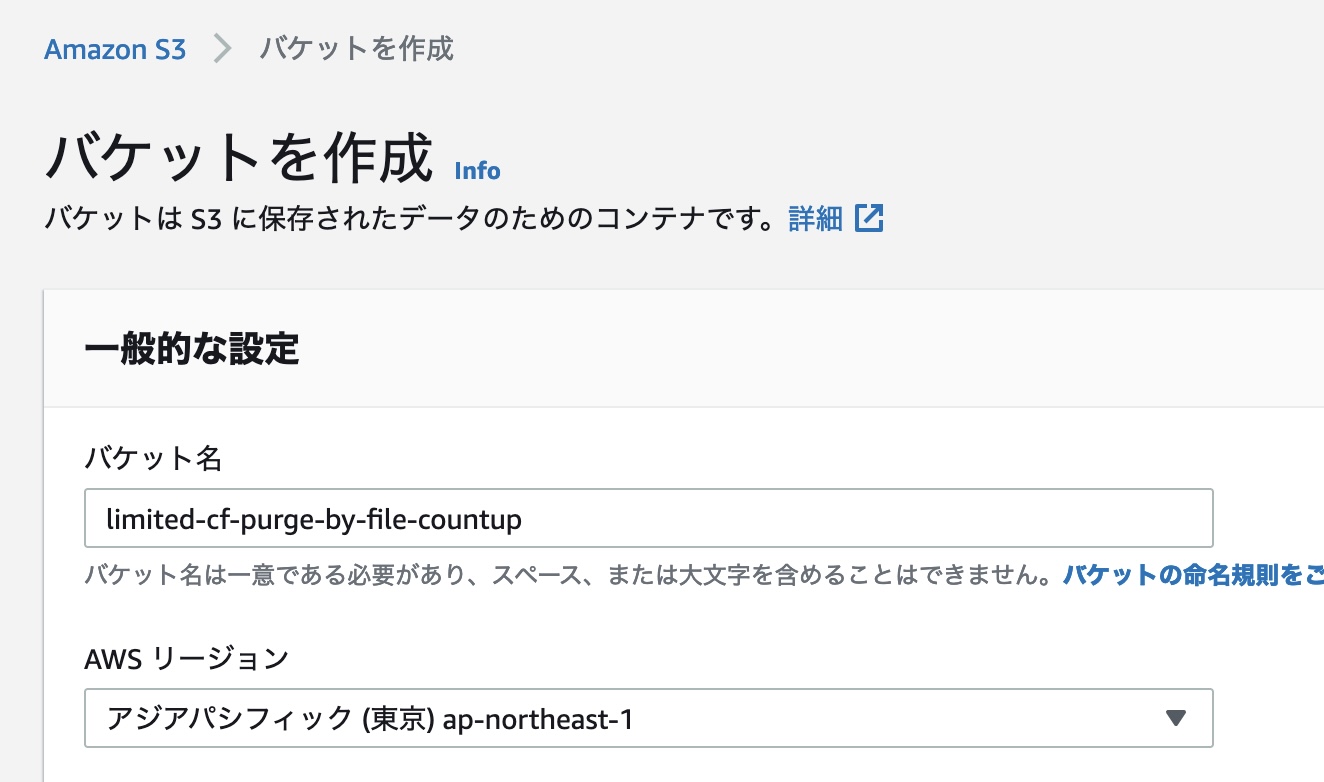Select the バケットを作成 breadcrumb item

tap(356, 48)
